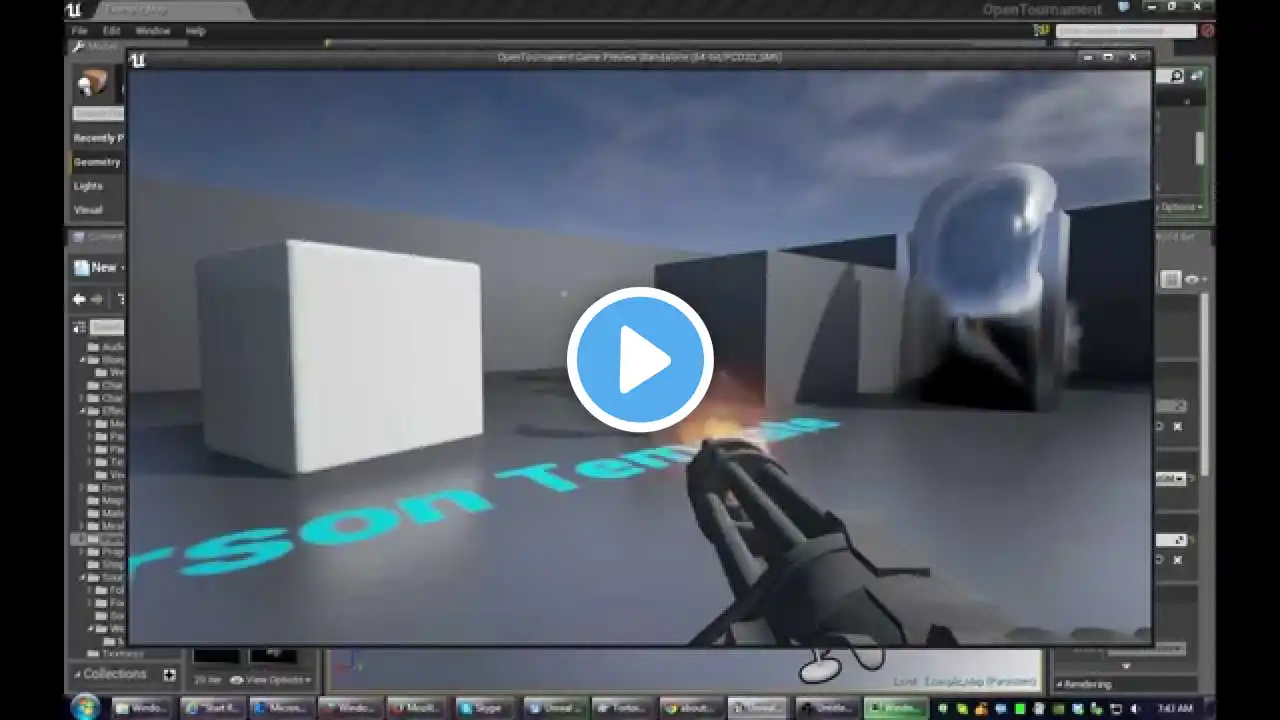Open the Options dropdown in right panel
The height and width of the screenshot is (720, 1280).
(x=1180, y=207)
